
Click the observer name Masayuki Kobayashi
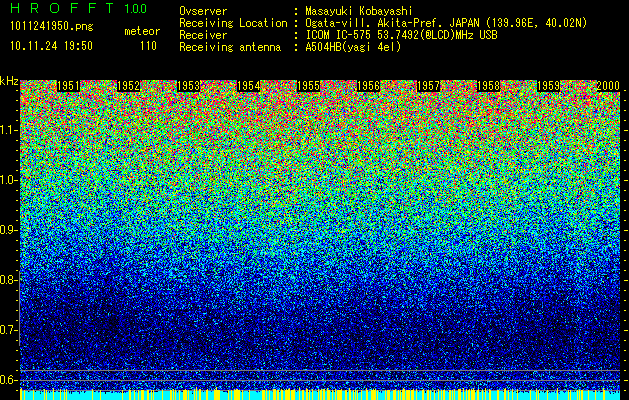tap(358, 11)
